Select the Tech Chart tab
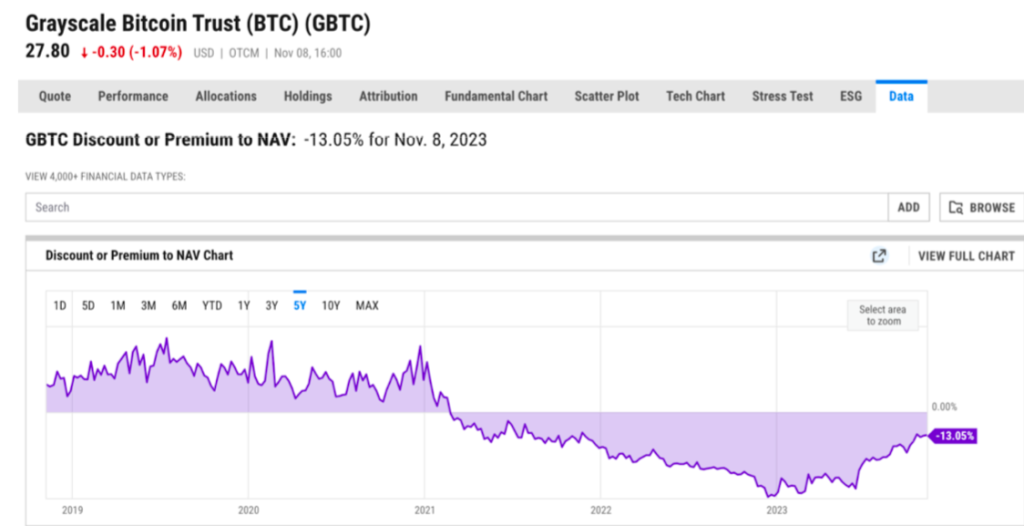Image resolution: width=1024 pixels, height=526 pixels. tap(696, 96)
